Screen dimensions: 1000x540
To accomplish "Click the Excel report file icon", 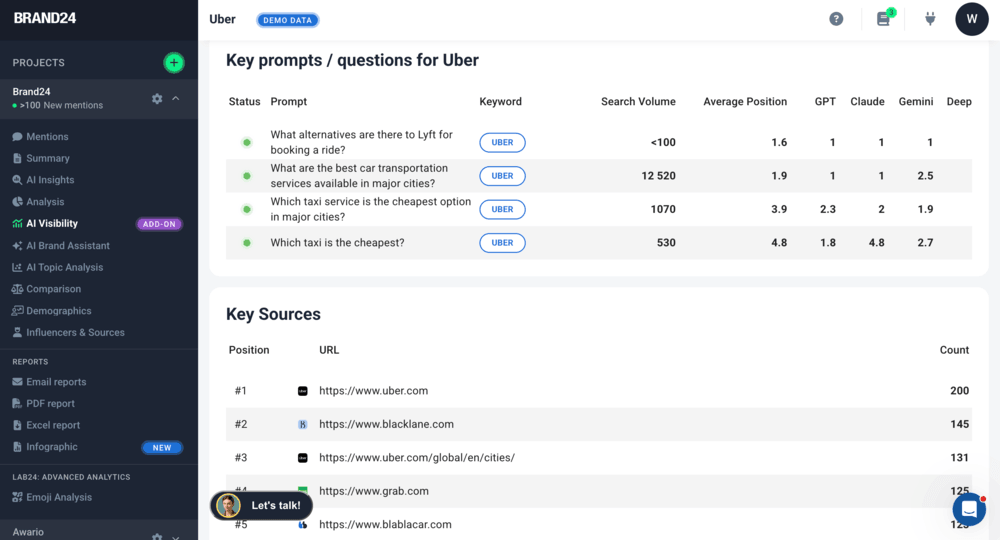I will tap(17, 425).
